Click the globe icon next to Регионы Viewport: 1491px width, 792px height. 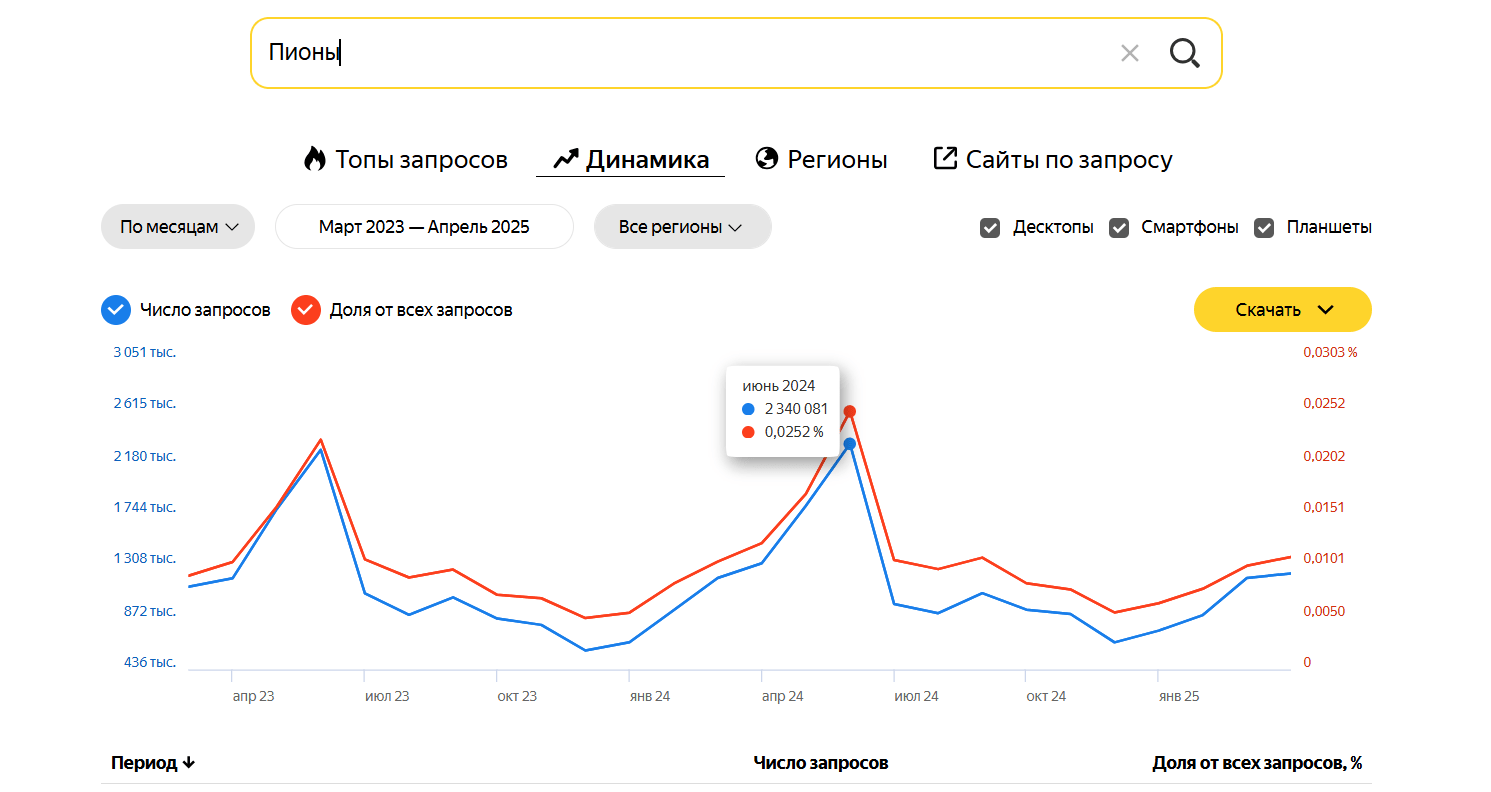767,159
